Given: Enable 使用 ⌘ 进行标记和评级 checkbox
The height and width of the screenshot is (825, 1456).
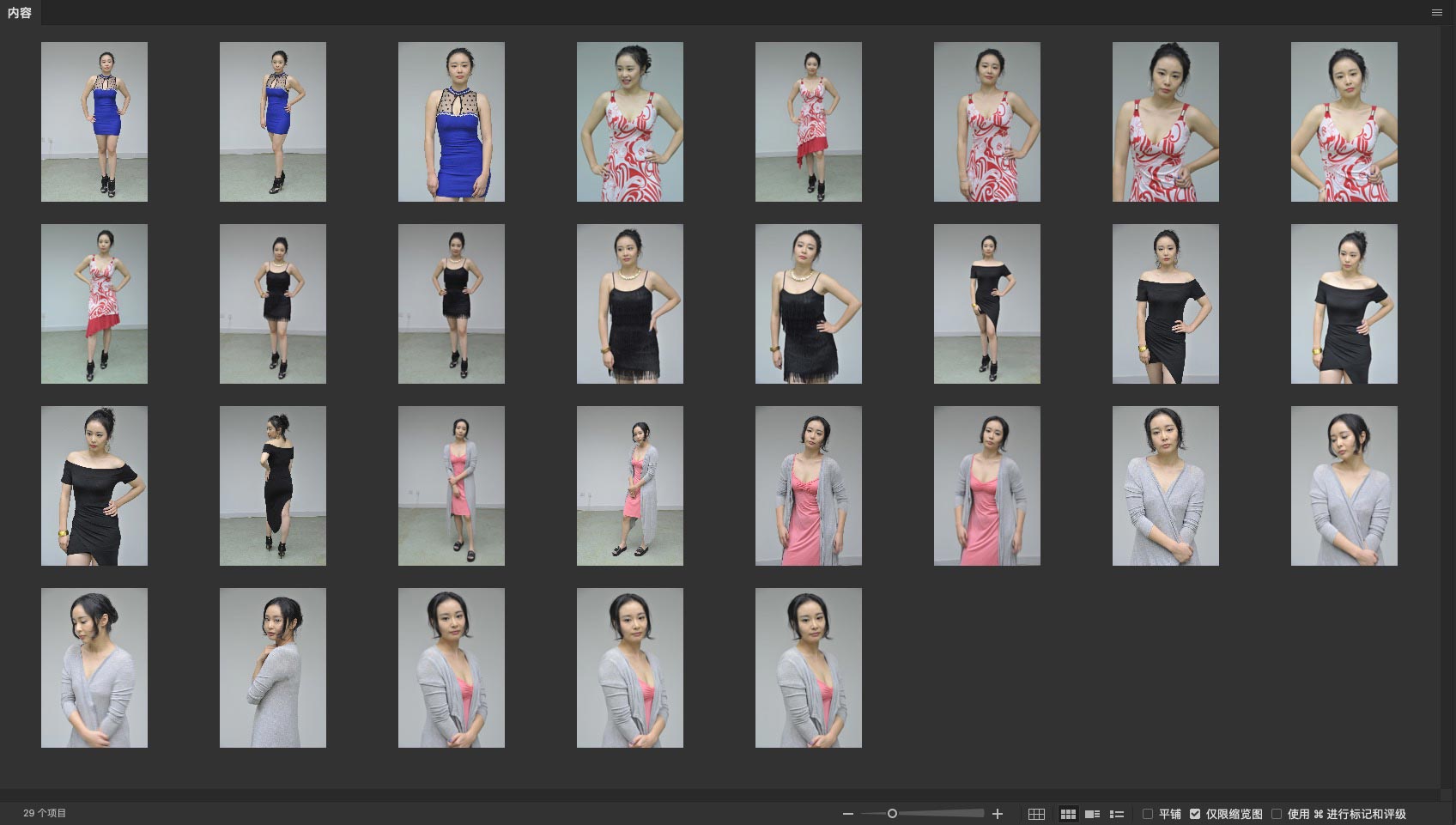Looking at the screenshot, I should click(x=1277, y=814).
